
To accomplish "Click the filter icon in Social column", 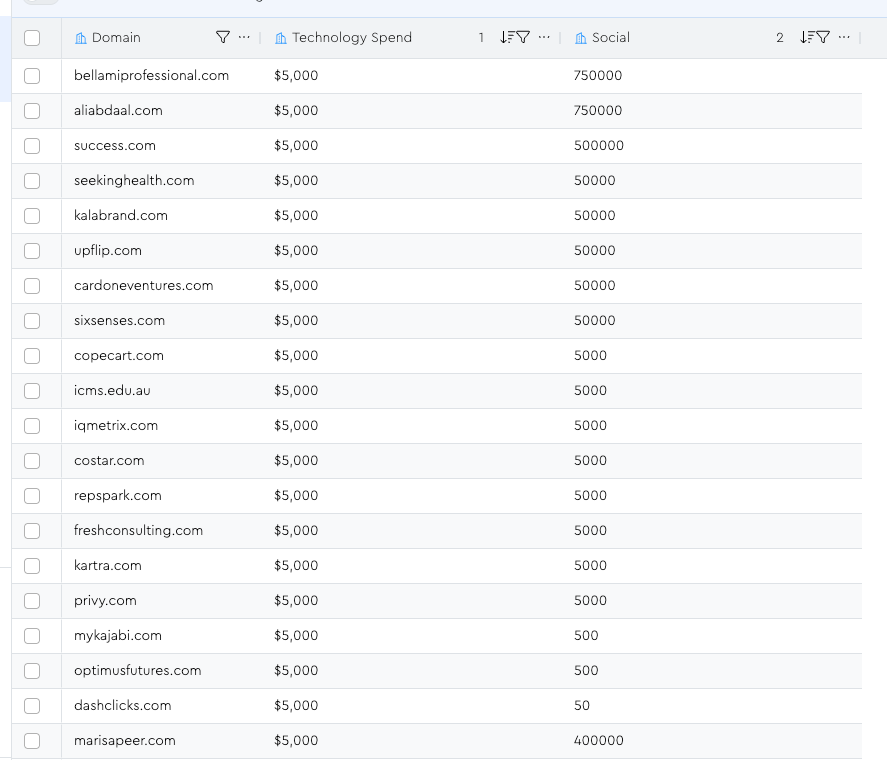I will (x=822, y=38).
